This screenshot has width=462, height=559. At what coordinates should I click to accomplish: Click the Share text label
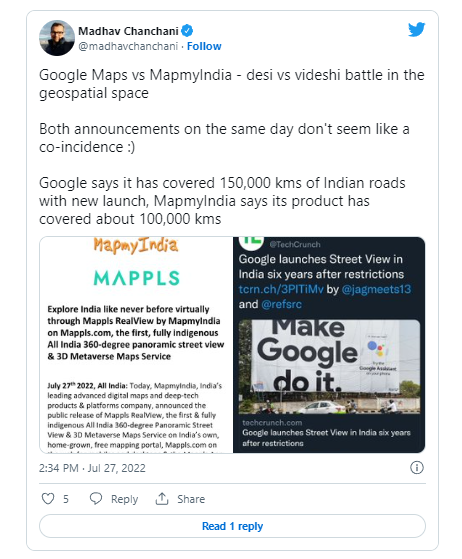(191, 499)
